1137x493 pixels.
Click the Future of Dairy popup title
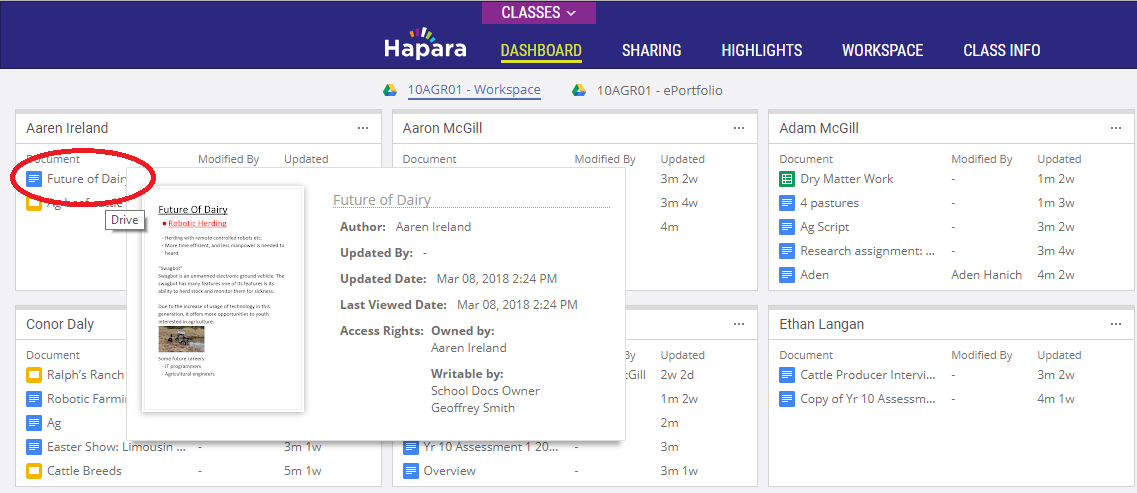[381, 200]
